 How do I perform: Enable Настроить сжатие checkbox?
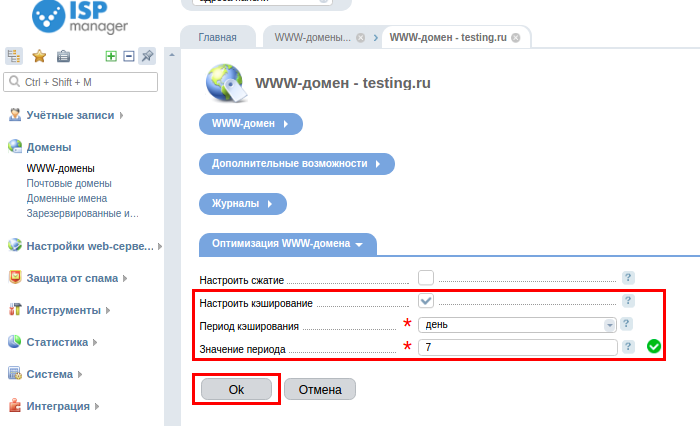(x=426, y=278)
